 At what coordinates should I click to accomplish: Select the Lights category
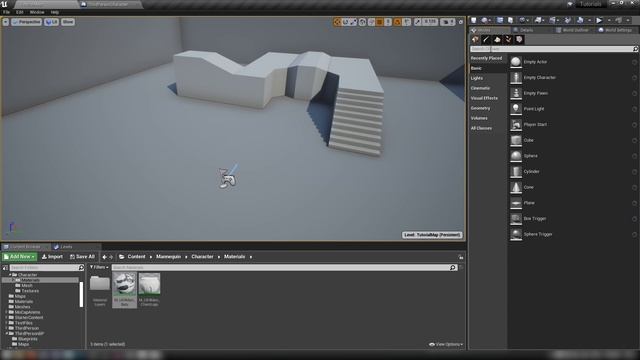click(x=477, y=78)
